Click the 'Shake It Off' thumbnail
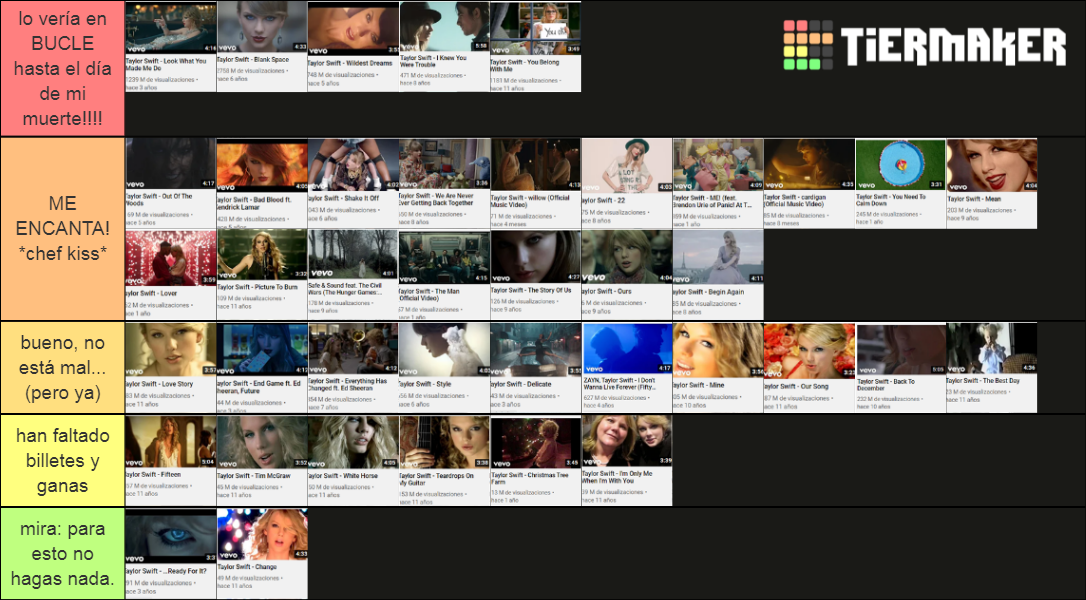The width and height of the screenshot is (1086, 600). (x=354, y=184)
